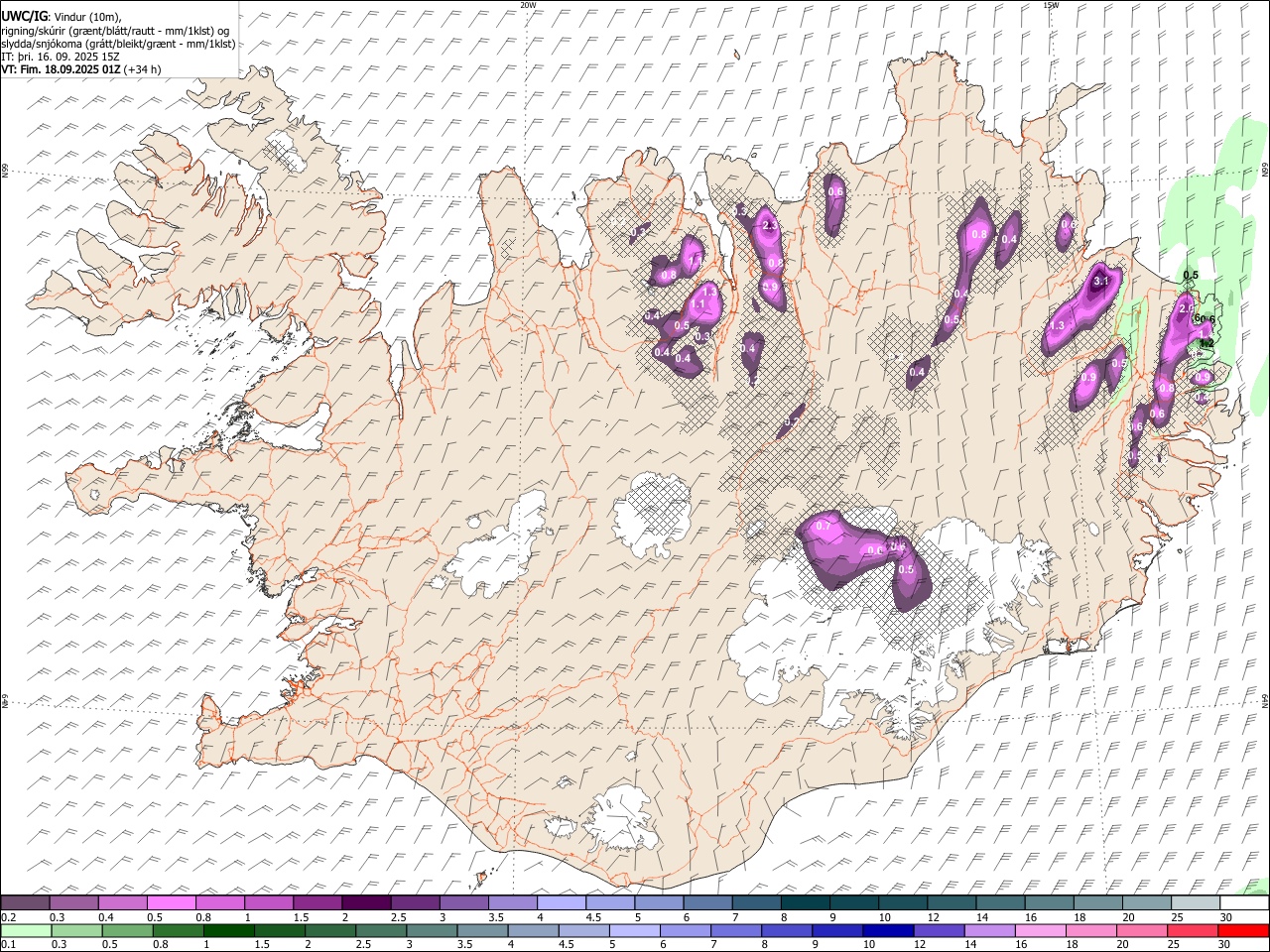Pick upper-row swatch between 3 and 3.5
Screen dimensions: 1270x952
coord(464,902)
